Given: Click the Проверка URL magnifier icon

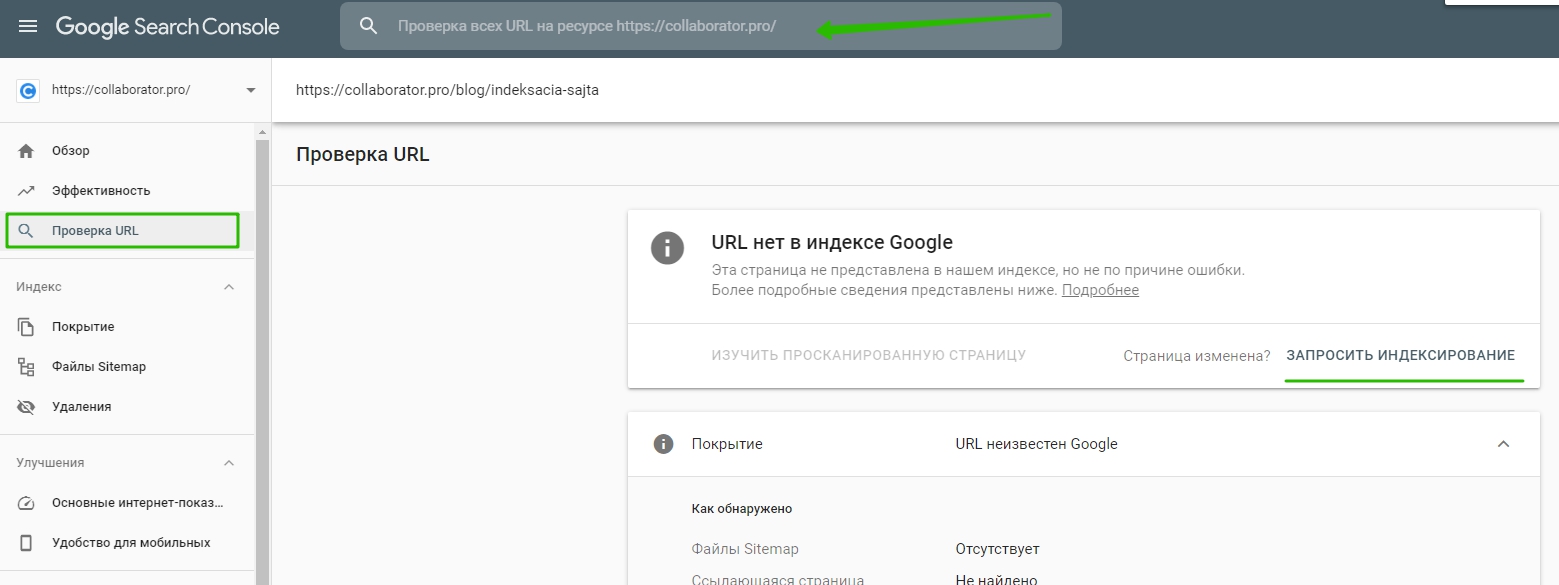Looking at the screenshot, I should click(x=28, y=229).
